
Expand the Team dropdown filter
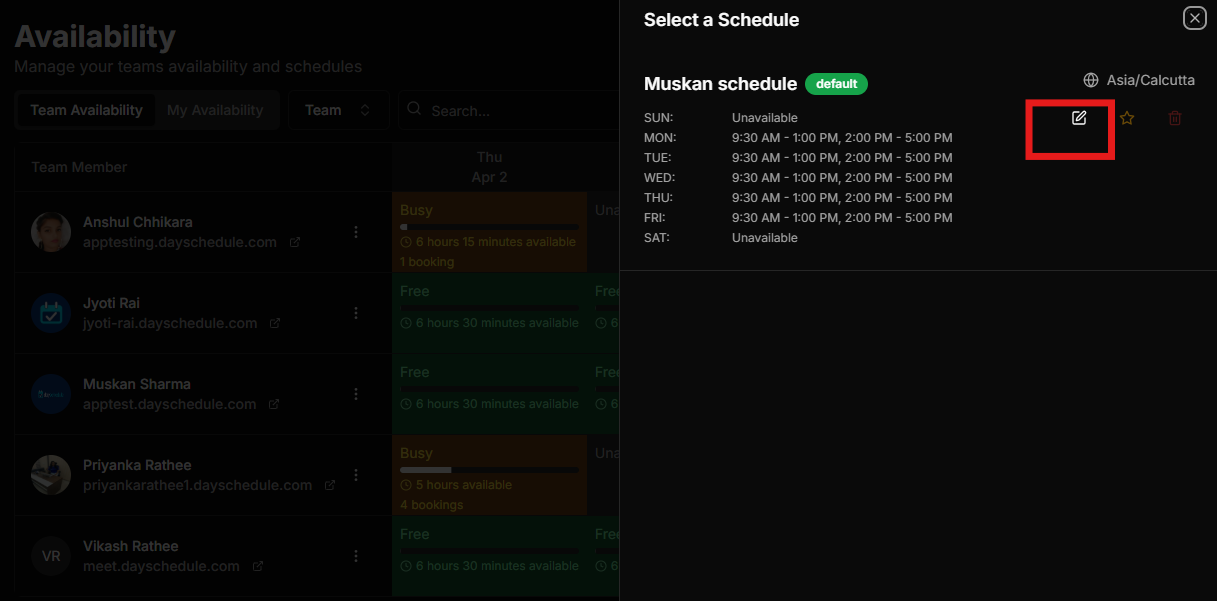click(x=339, y=110)
